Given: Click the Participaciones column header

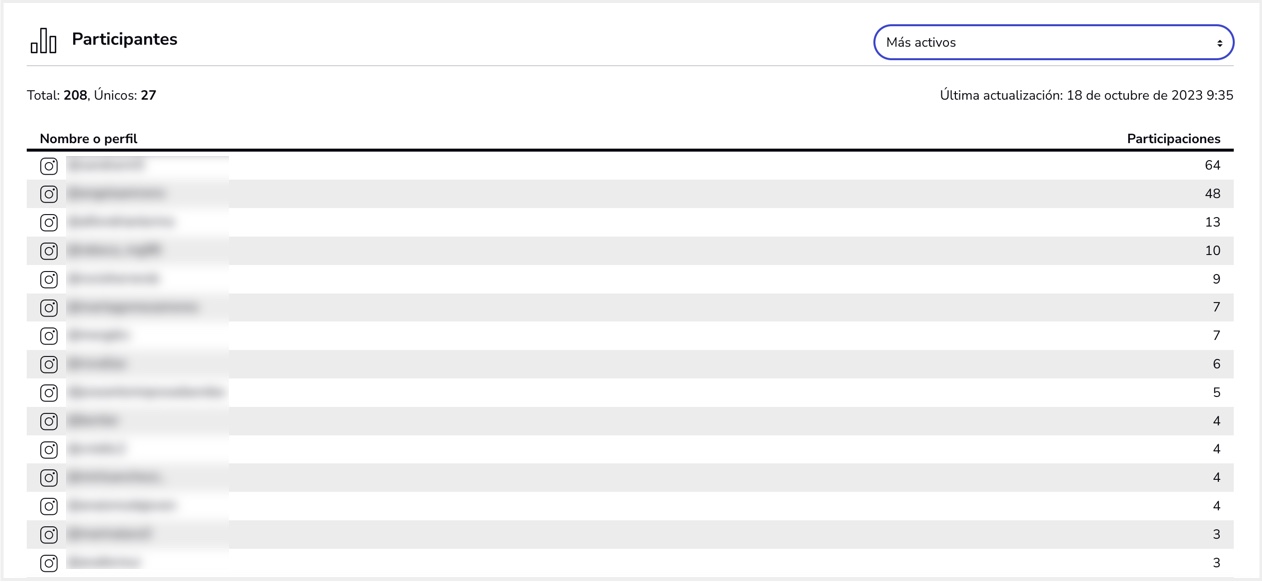Looking at the screenshot, I should [x=1173, y=139].
